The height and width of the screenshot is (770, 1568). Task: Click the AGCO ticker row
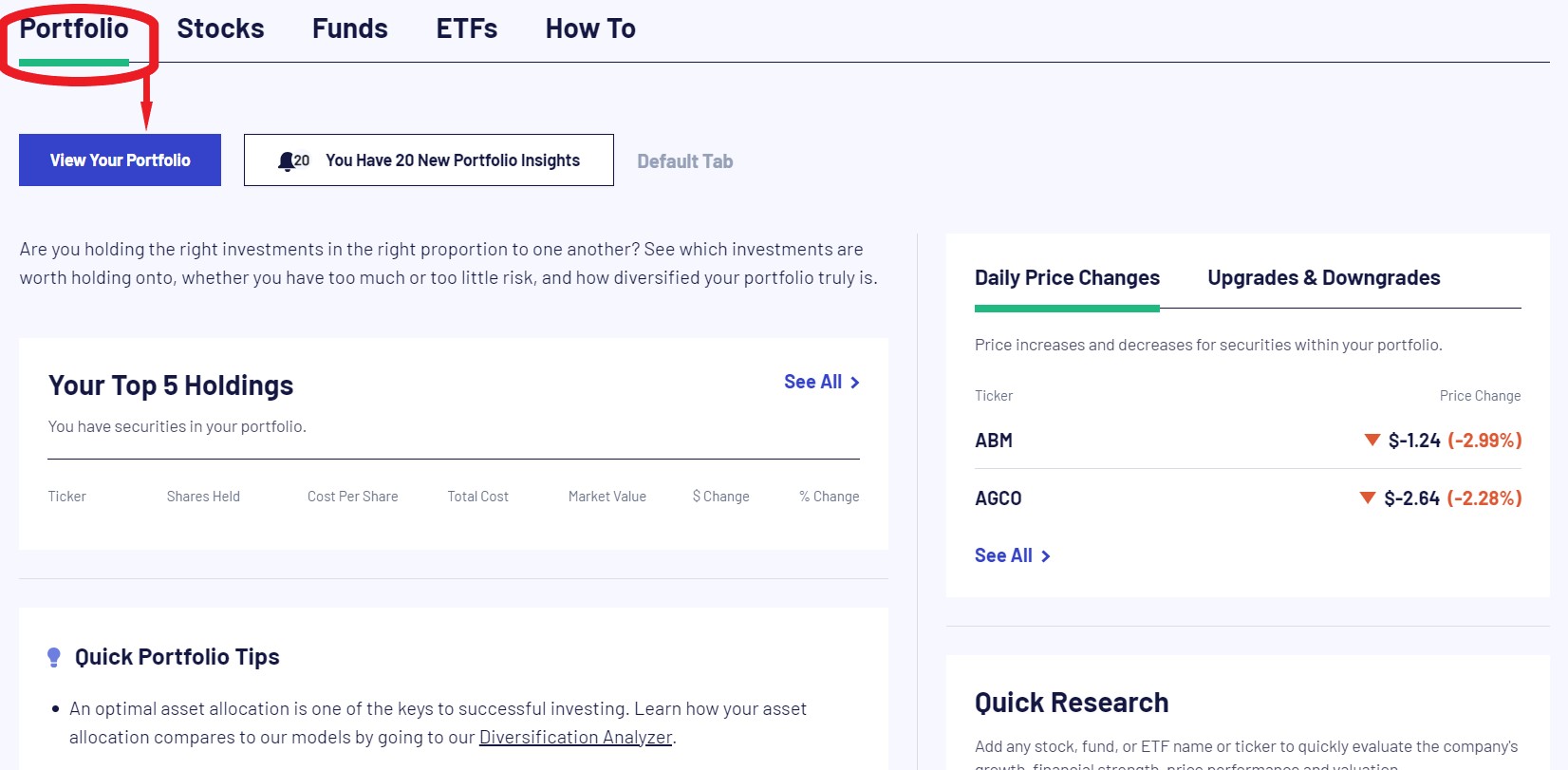tap(1248, 498)
